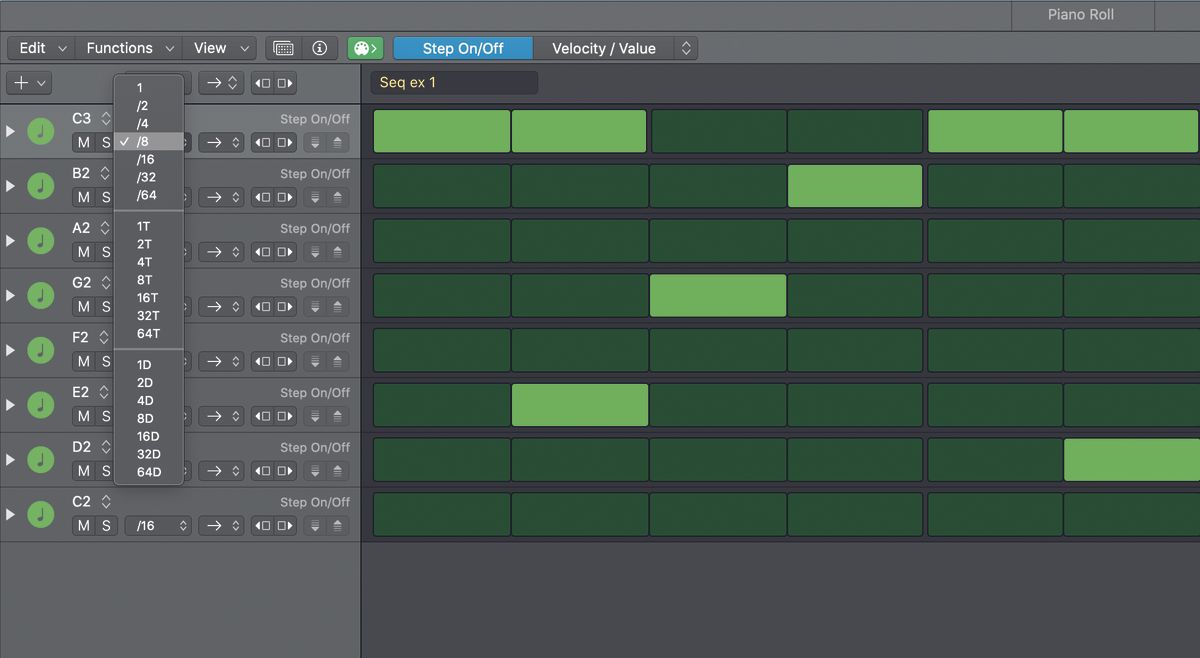Select the green pattern browser icon
Image resolution: width=1200 pixels, height=658 pixels.
click(x=365, y=47)
